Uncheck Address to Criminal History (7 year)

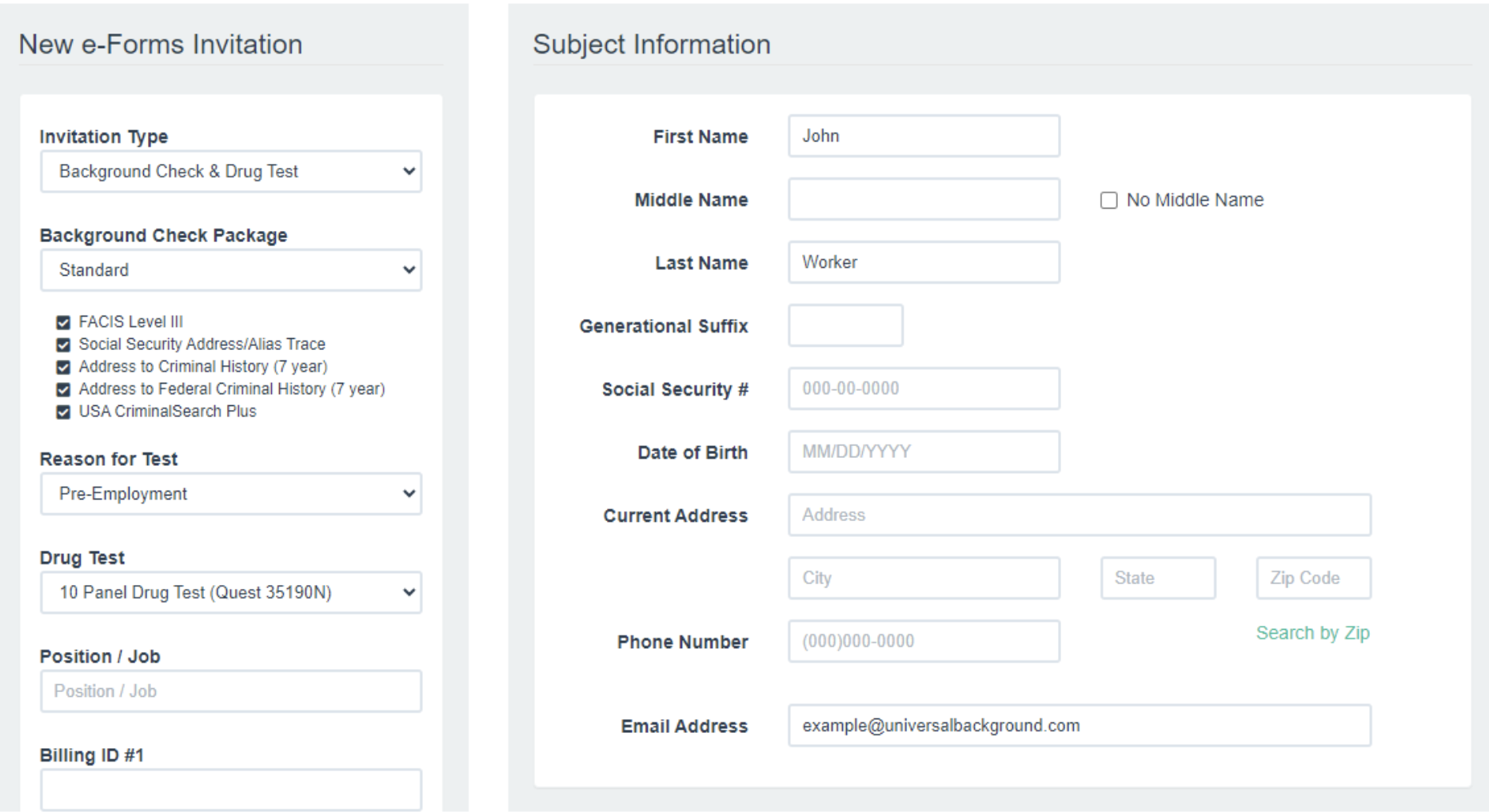(65, 367)
